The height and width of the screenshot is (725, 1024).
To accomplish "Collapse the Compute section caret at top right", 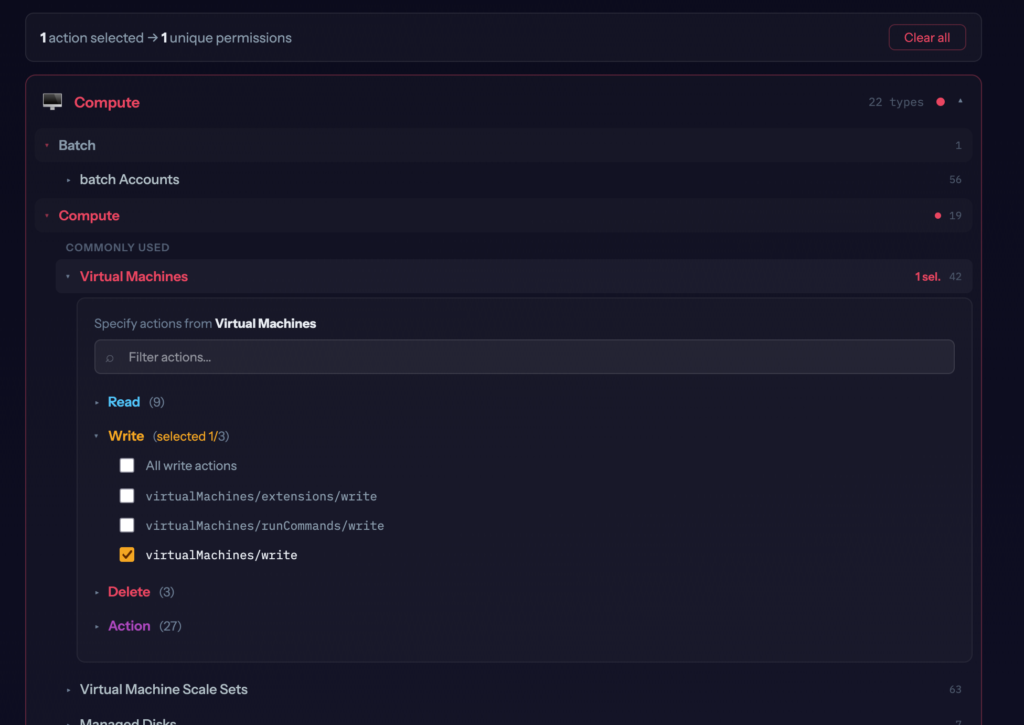I will 960,102.
